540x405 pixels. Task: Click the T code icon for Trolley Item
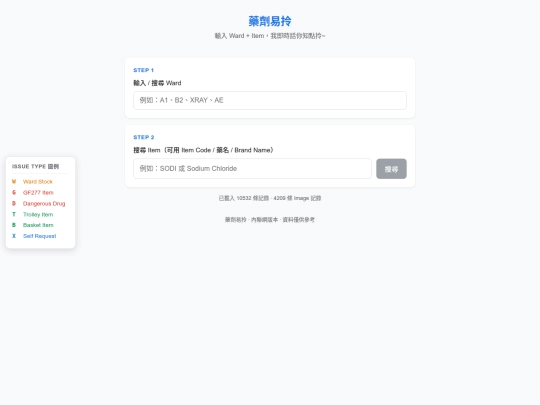point(14,215)
